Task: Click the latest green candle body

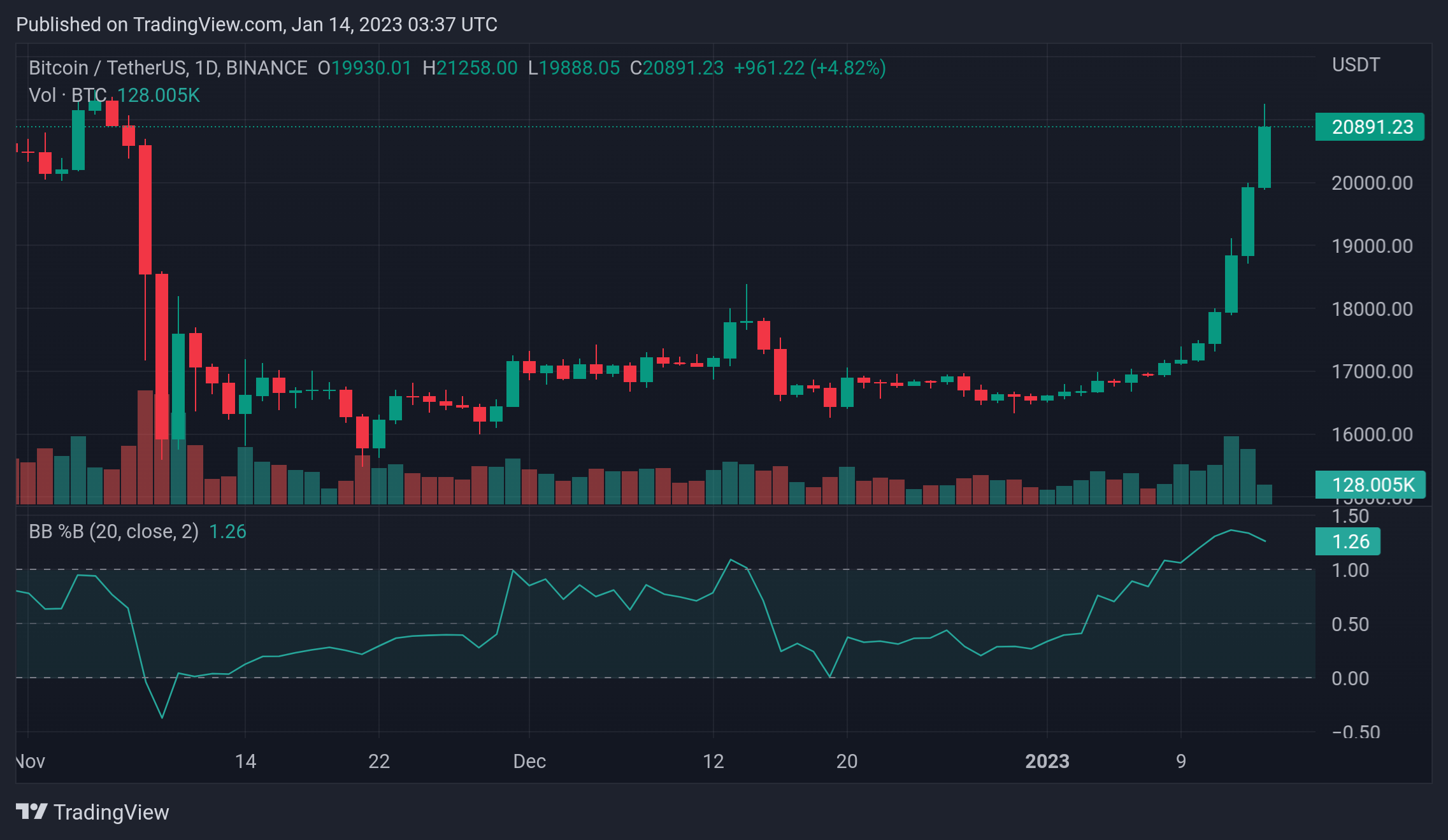Action: pyautogui.click(x=1265, y=157)
